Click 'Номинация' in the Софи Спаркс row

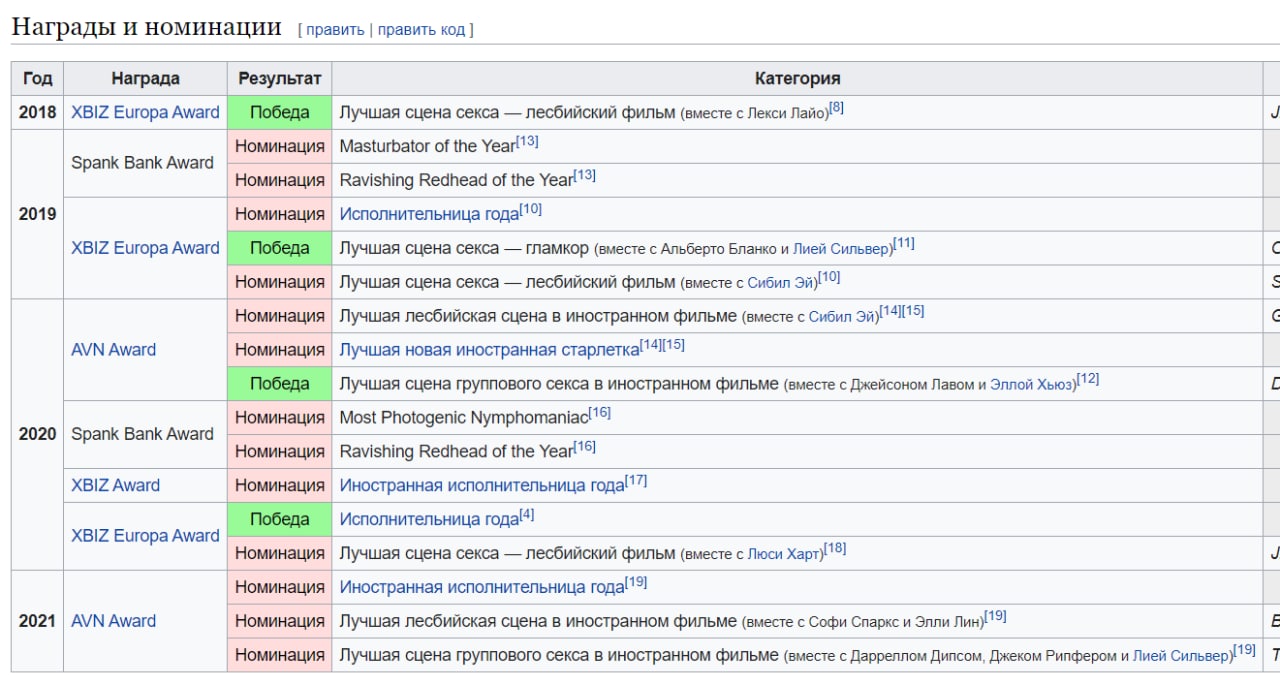click(280, 621)
